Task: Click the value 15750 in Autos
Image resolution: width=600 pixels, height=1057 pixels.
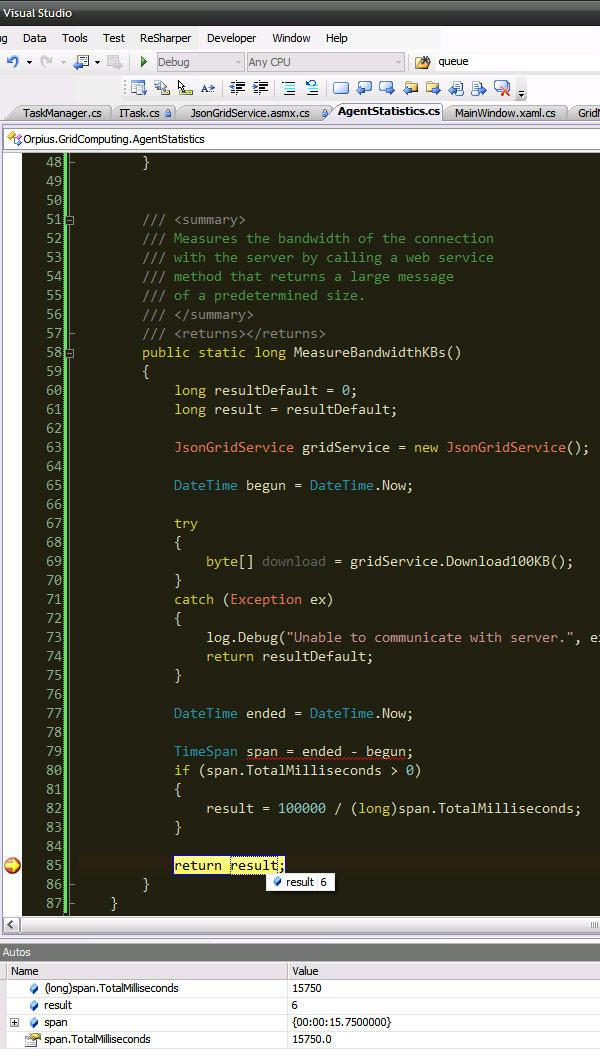Action: pyautogui.click(x=307, y=988)
